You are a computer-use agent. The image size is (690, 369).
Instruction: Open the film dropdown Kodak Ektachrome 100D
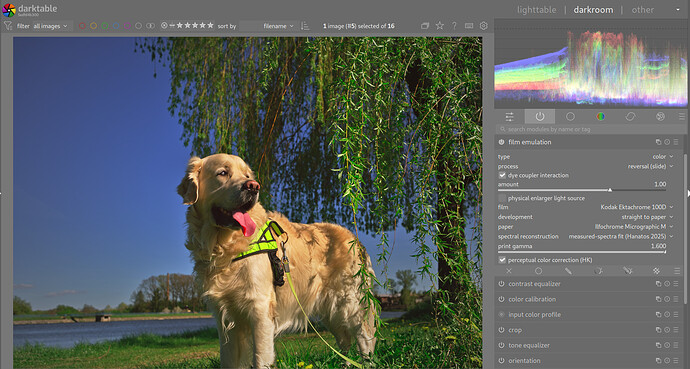click(x=637, y=207)
